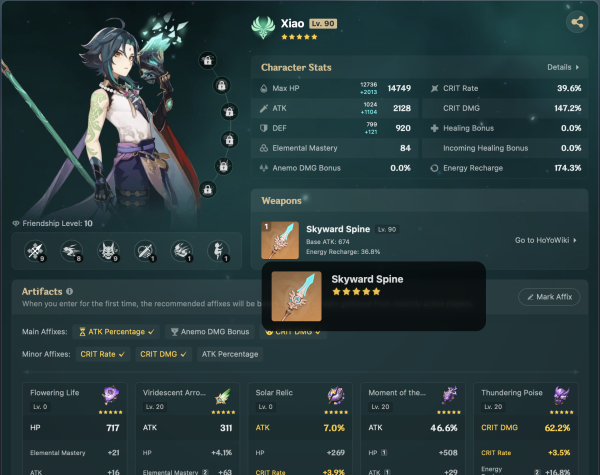Toggle the CRIT Rate minor affix
This screenshot has width=600, height=475.
coord(103,354)
